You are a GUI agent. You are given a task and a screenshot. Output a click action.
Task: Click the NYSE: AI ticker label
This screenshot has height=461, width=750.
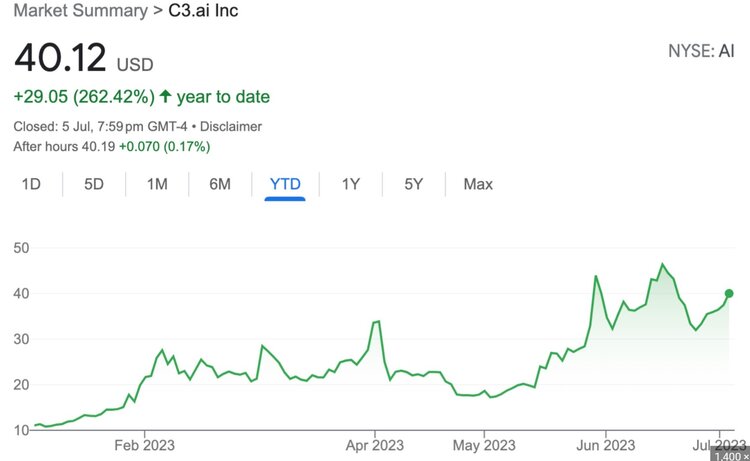click(x=701, y=51)
